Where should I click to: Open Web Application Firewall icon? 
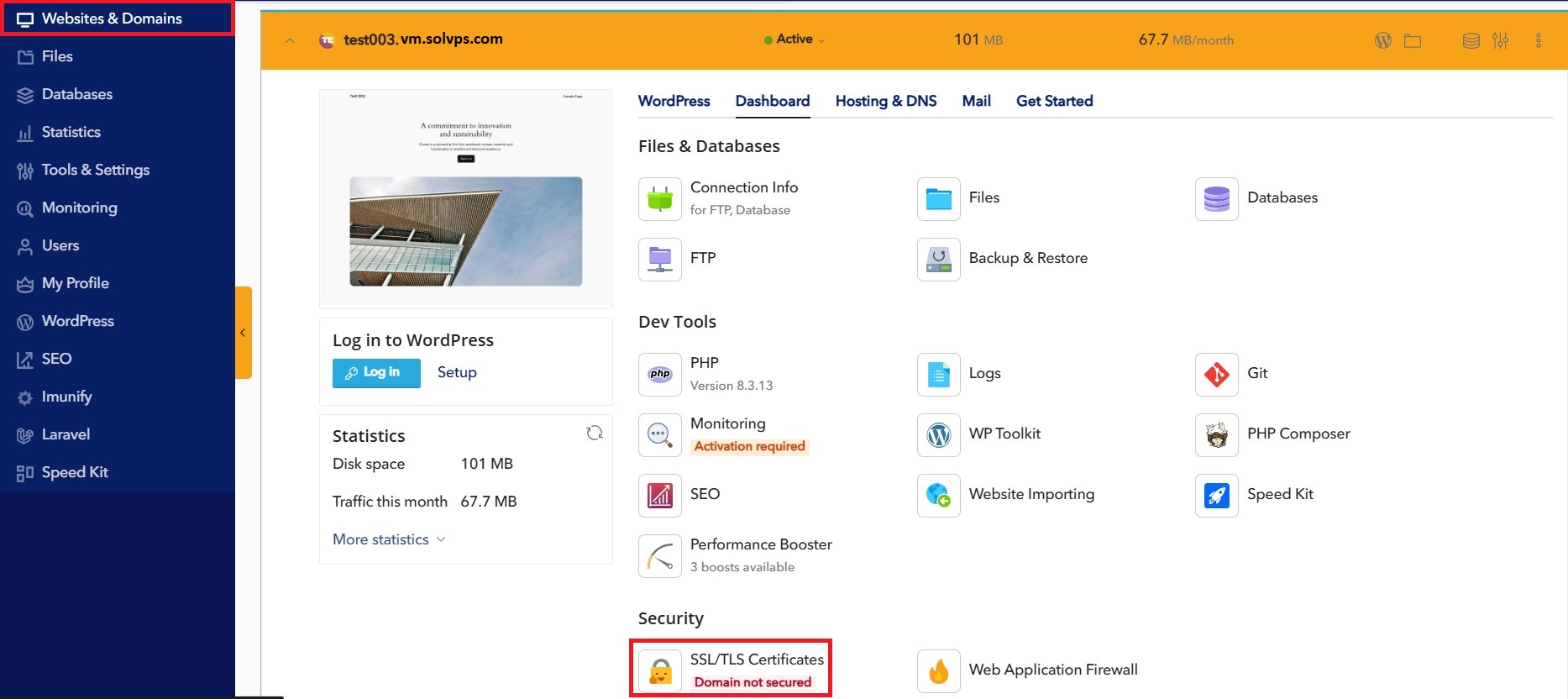pos(939,671)
